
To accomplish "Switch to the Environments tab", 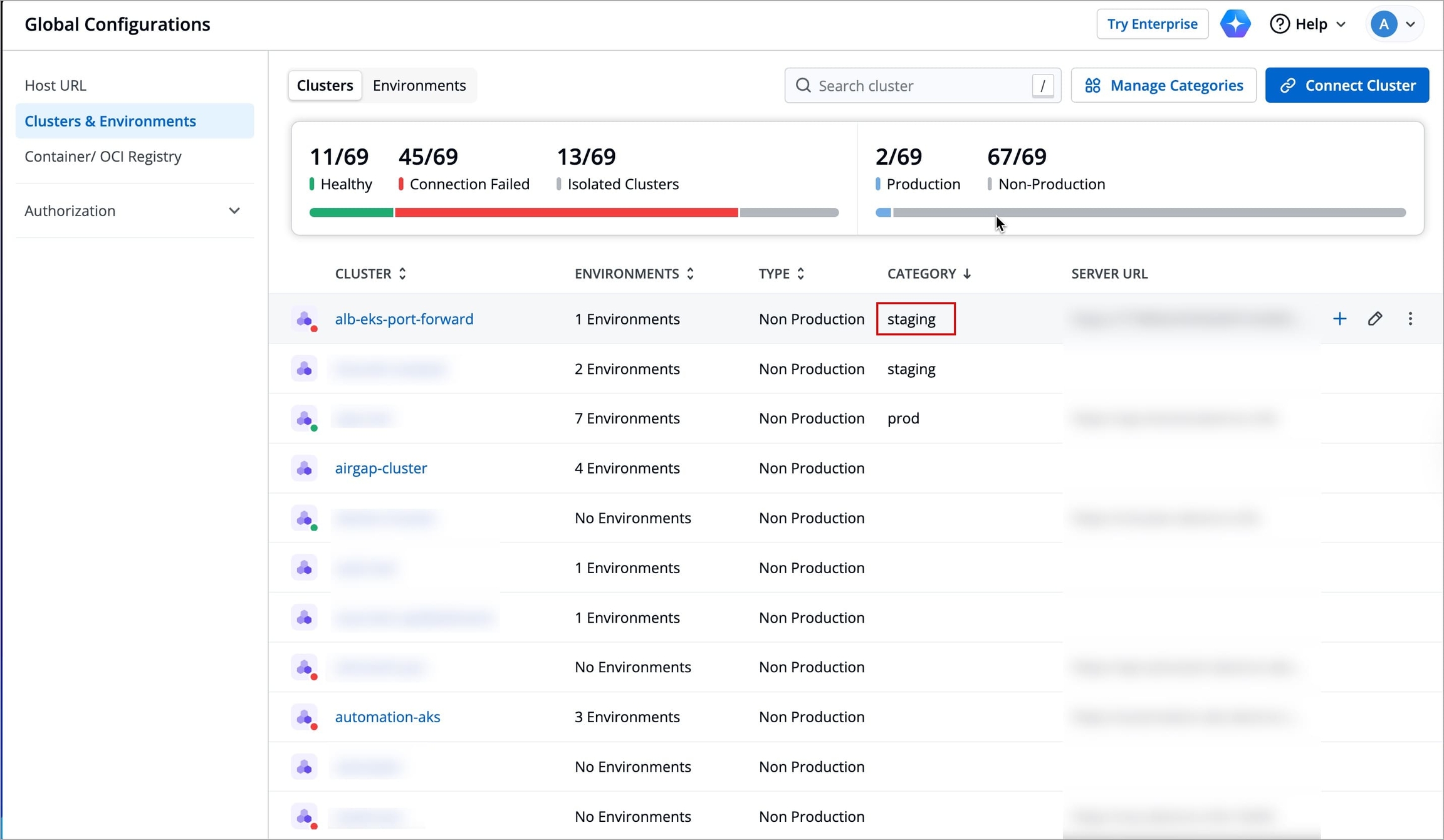I will tap(419, 85).
